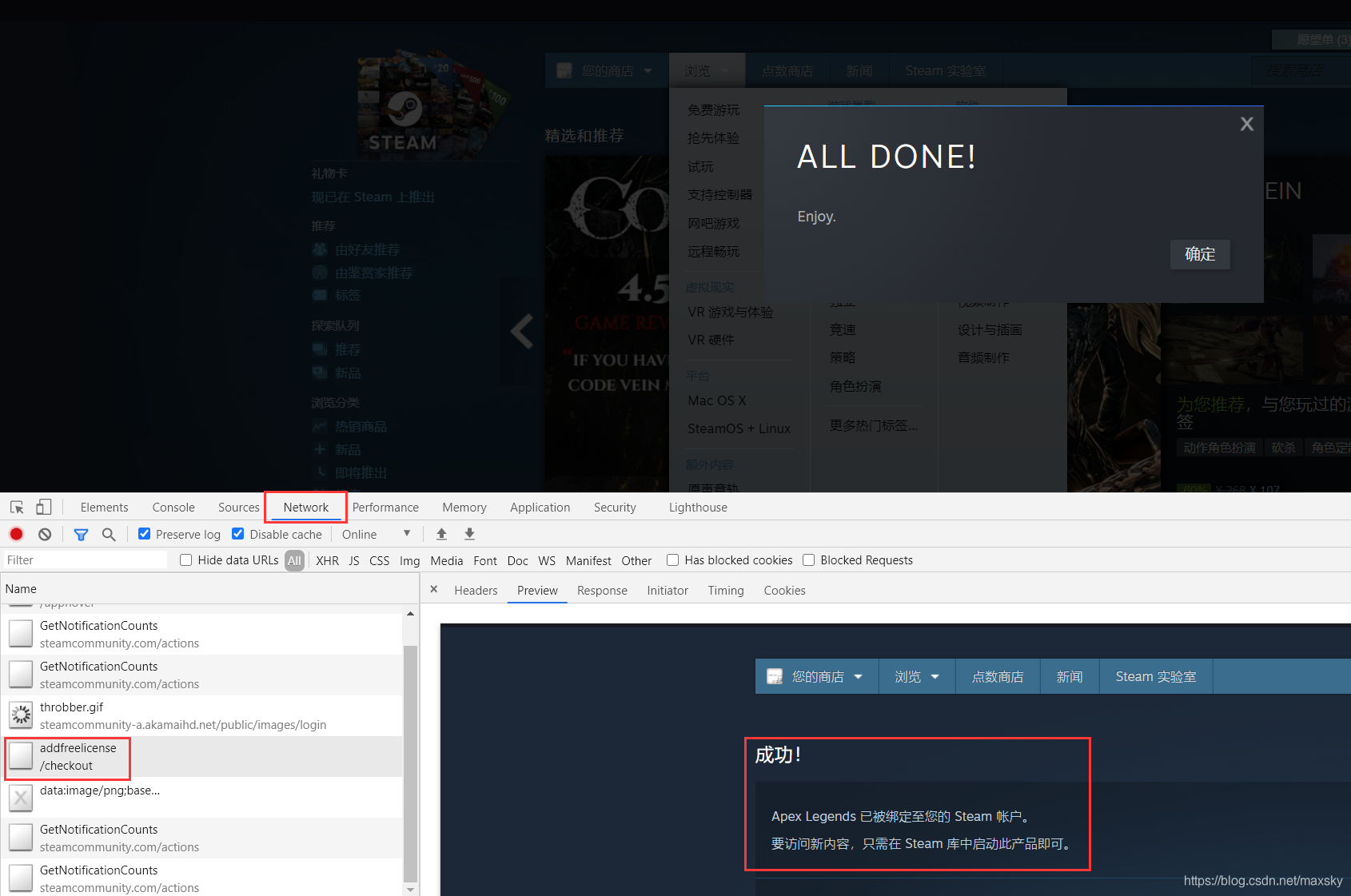The width and height of the screenshot is (1351, 896).
Task: Filter requests by Font
Action: 485,560
